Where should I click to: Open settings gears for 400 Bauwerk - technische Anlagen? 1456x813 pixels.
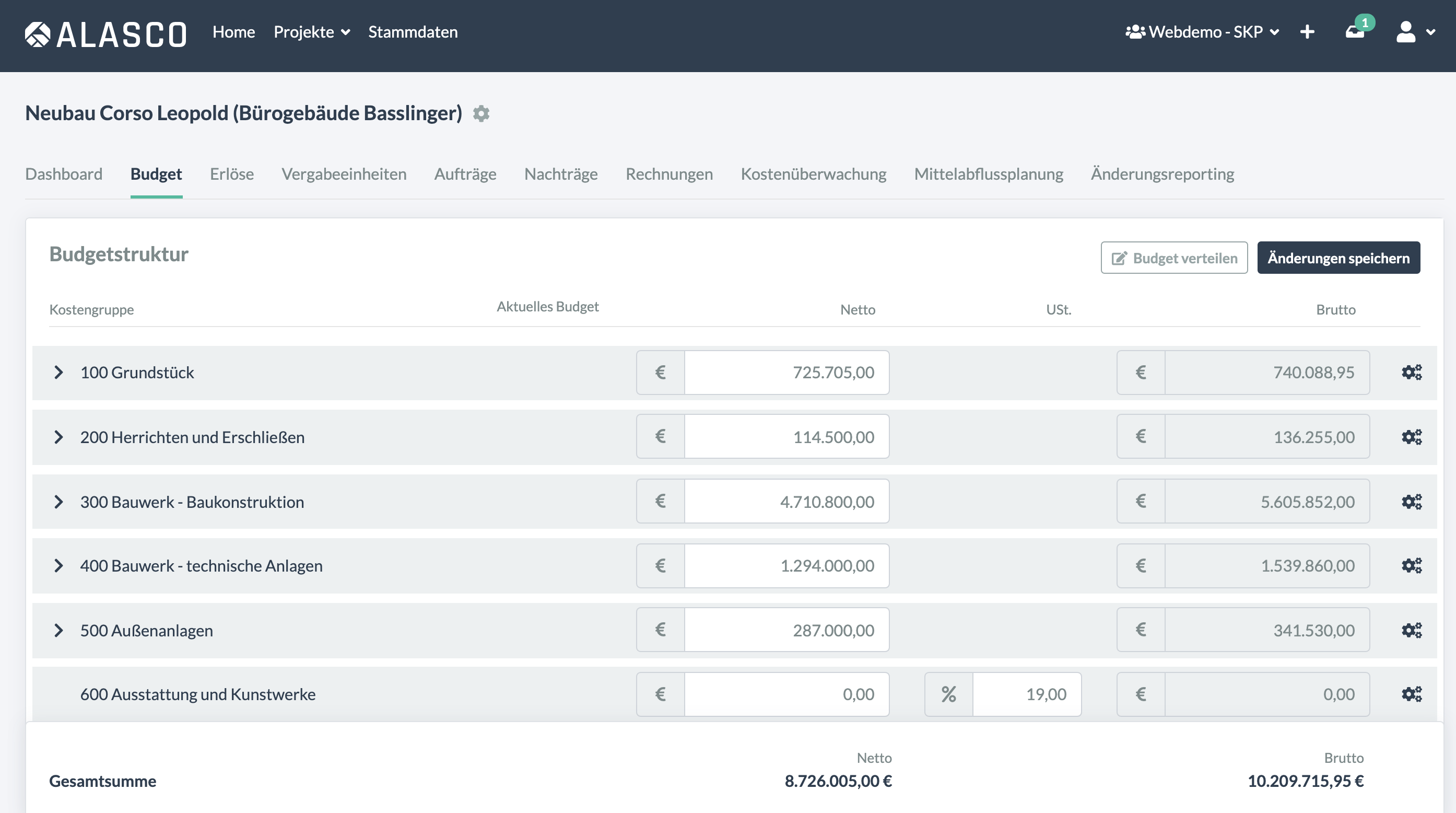coord(1411,565)
